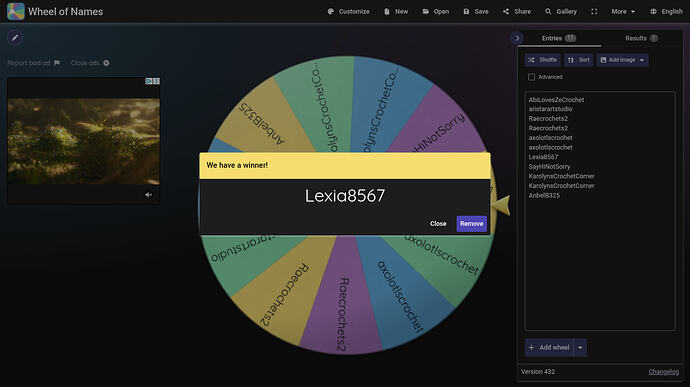
Task: Enable the Advanced checkbox
Action: [532, 77]
